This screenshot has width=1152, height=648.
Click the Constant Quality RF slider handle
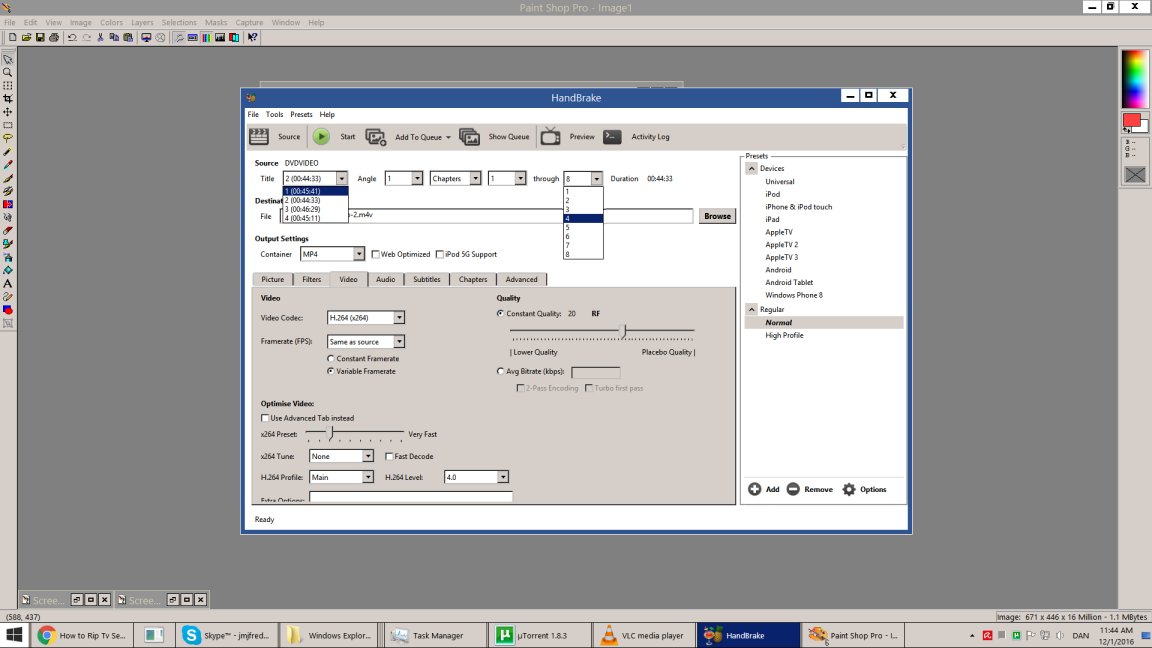[x=624, y=331]
